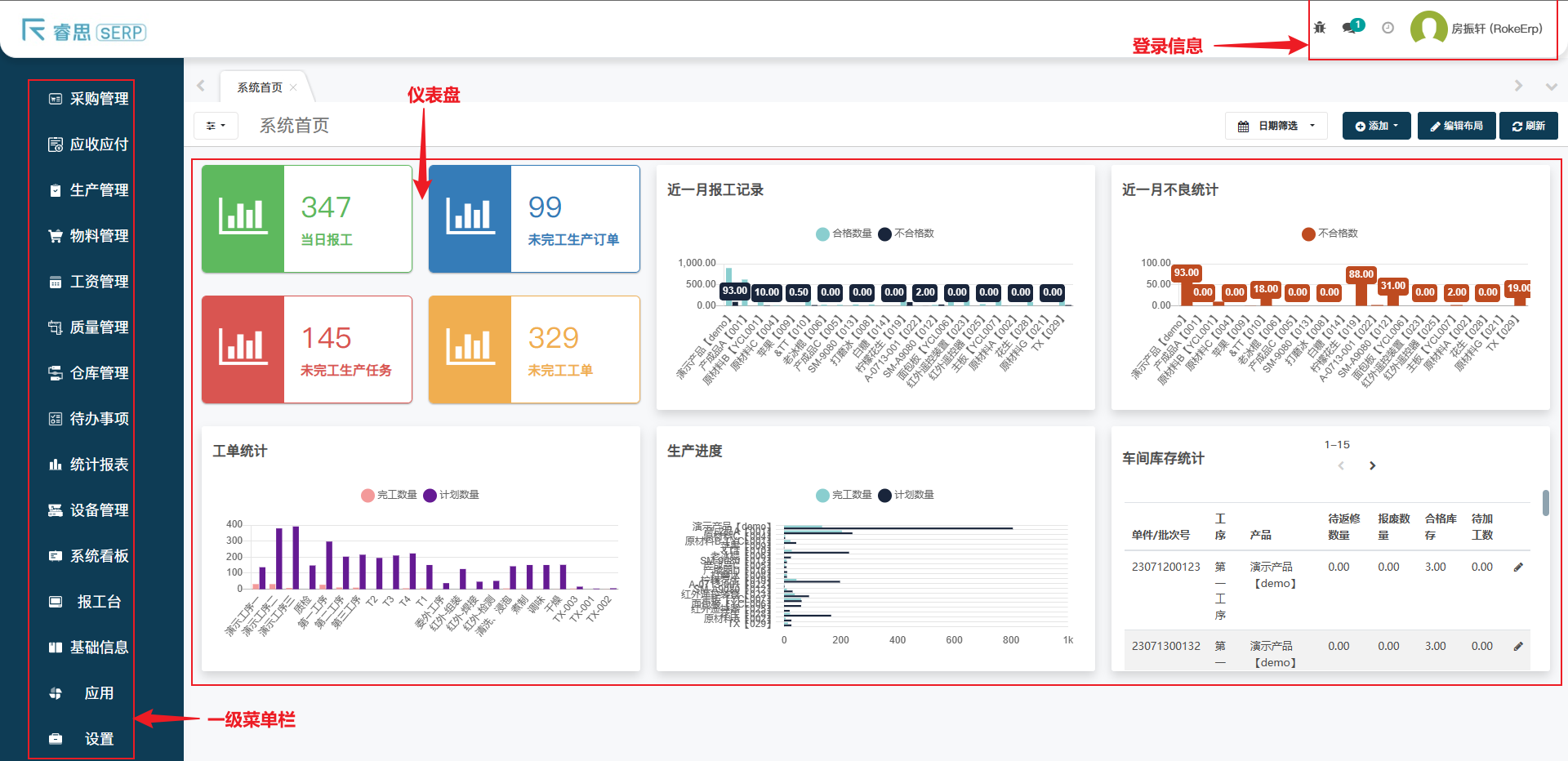Click the edit pencil for batch 23071200123
Image resolution: width=1568 pixels, height=761 pixels.
[1518, 567]
